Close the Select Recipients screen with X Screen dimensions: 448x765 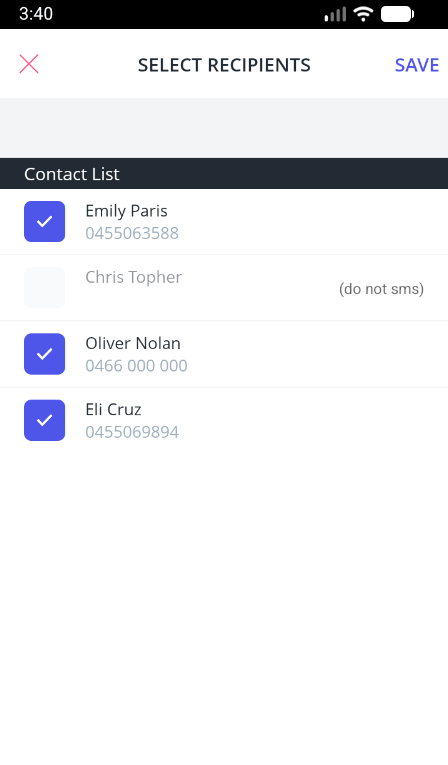(29, 64)
